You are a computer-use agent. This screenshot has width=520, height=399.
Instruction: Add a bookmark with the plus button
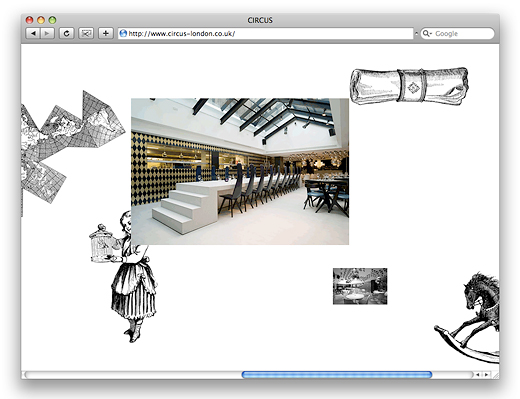pos(106,34)
